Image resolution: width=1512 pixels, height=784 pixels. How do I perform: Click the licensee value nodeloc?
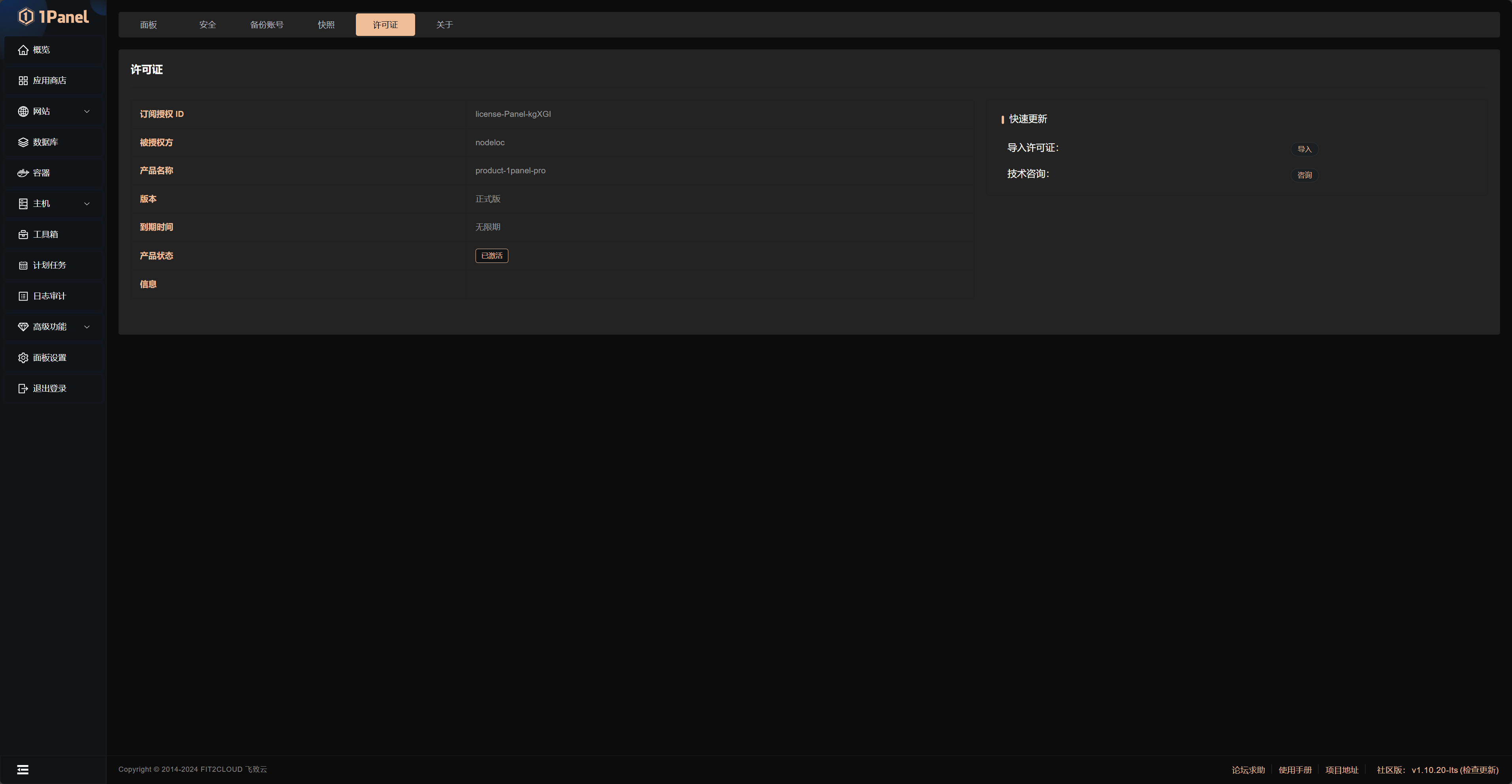point(490,143)
